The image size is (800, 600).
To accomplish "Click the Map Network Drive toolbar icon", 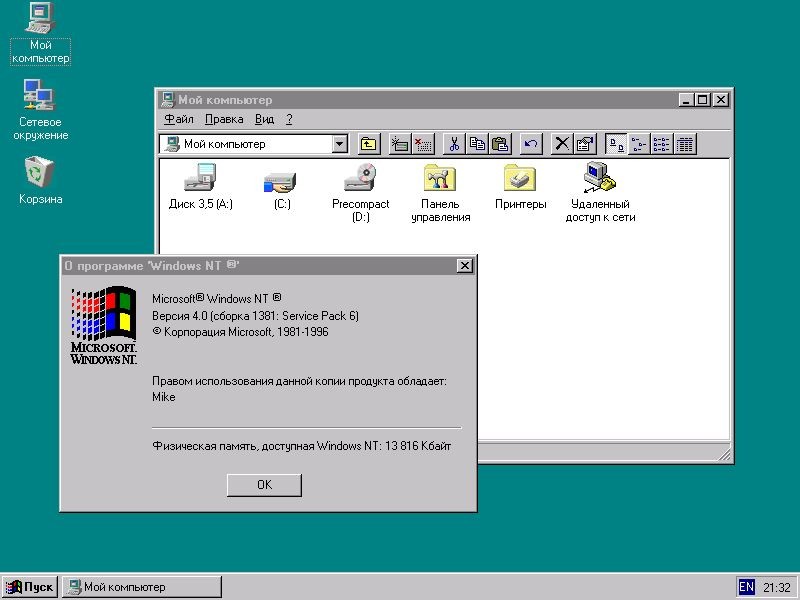I will pos(399,144).
